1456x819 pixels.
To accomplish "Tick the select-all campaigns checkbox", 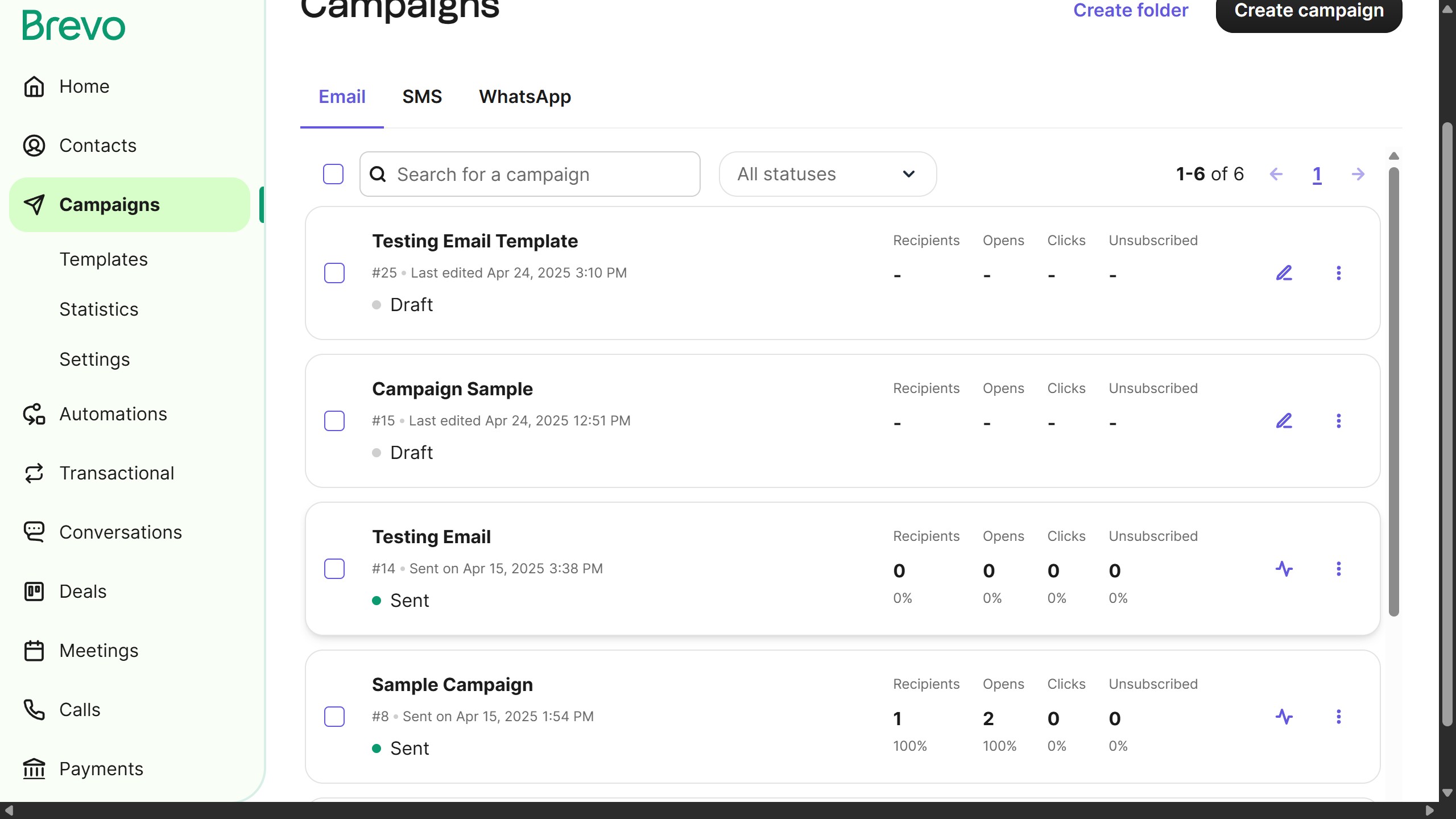I will click(333, 174).
